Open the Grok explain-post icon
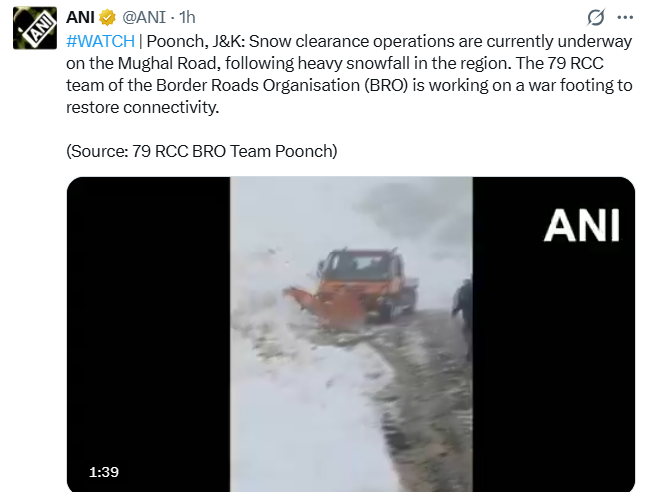 (596, 17)
